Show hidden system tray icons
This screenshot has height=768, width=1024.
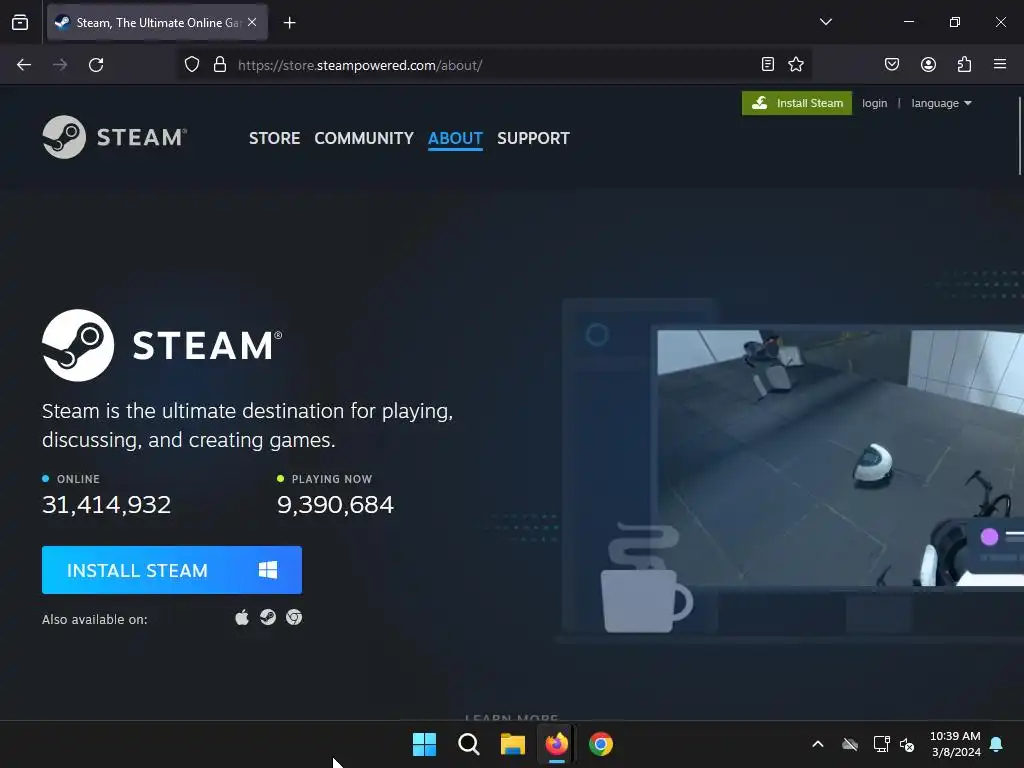(818, 744)
